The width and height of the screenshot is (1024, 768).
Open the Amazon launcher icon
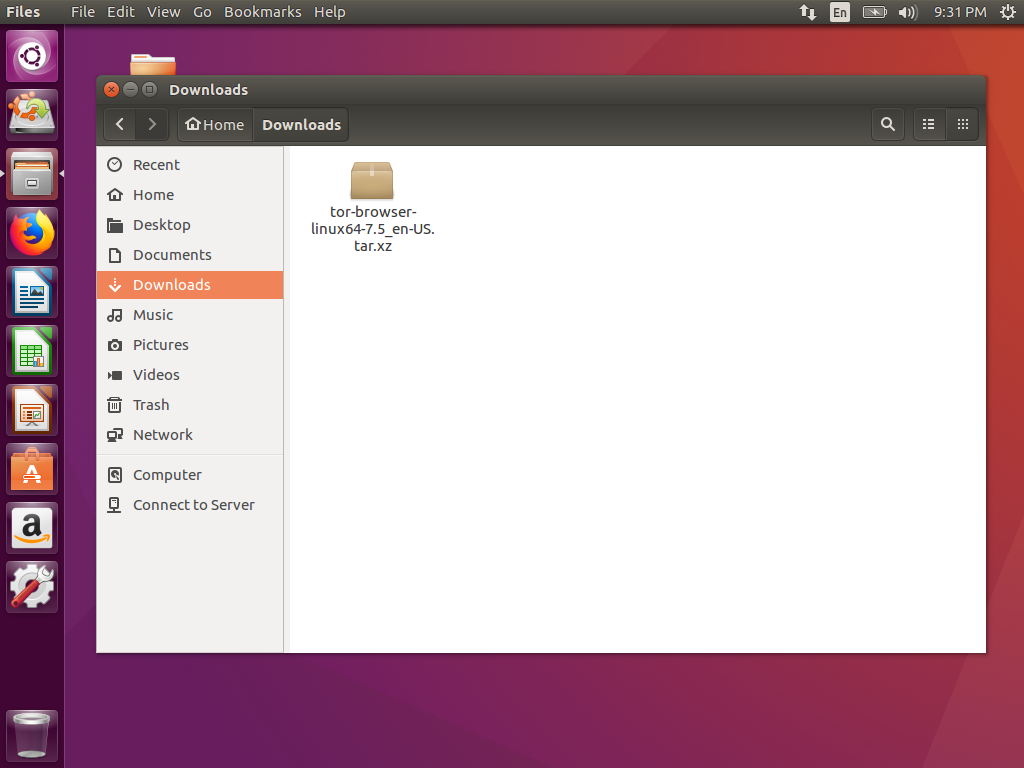33,528
